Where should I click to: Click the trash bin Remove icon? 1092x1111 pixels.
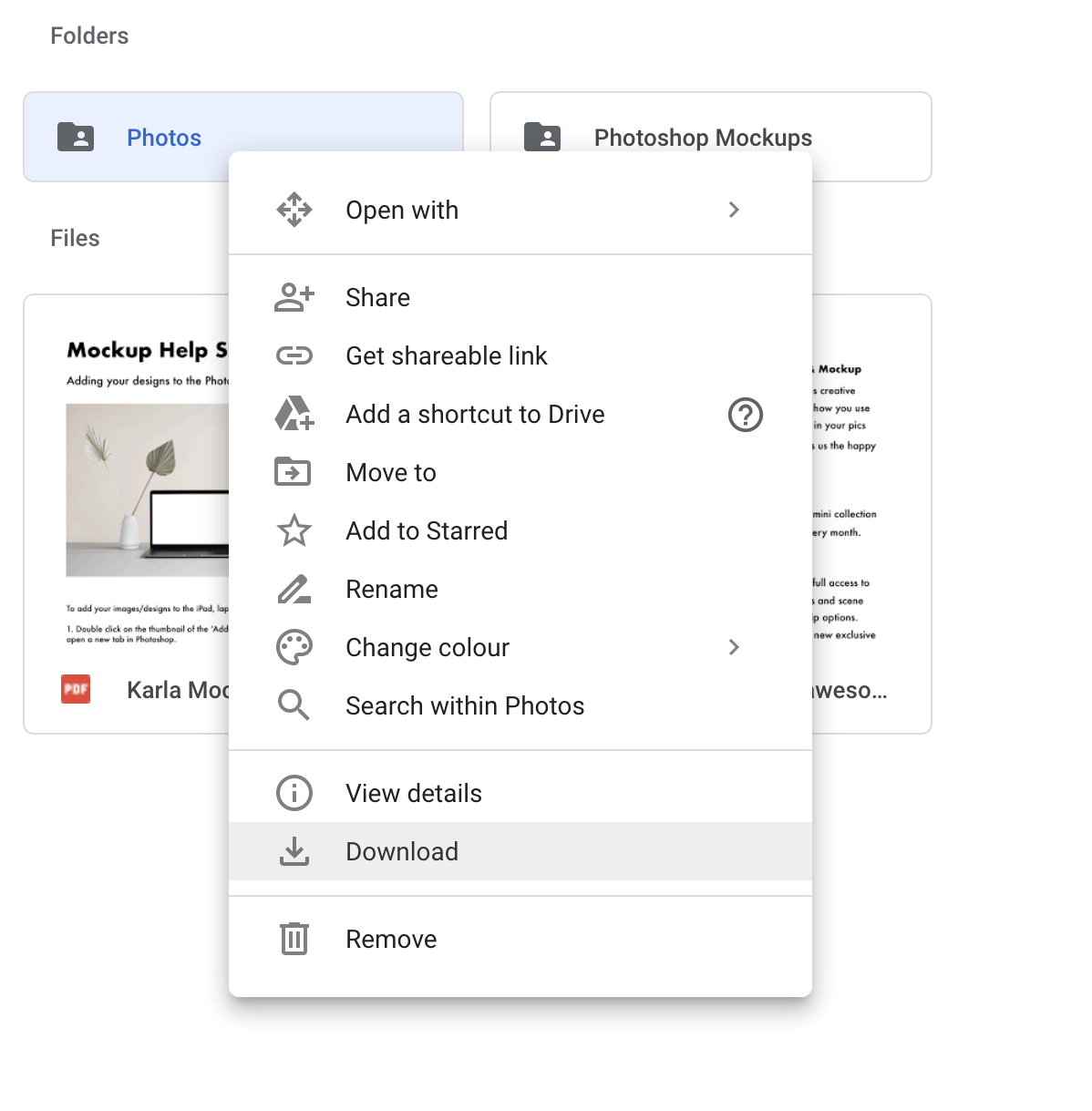point(294,939)
